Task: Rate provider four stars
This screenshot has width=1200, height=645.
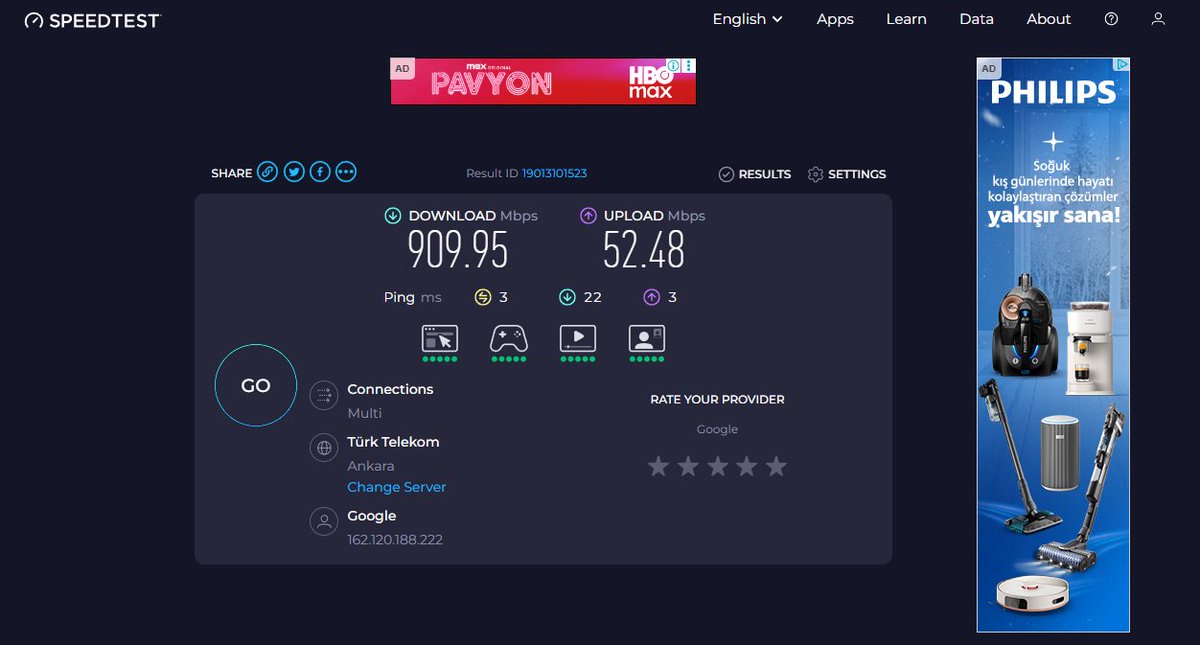Action: [x=747, y=466]
